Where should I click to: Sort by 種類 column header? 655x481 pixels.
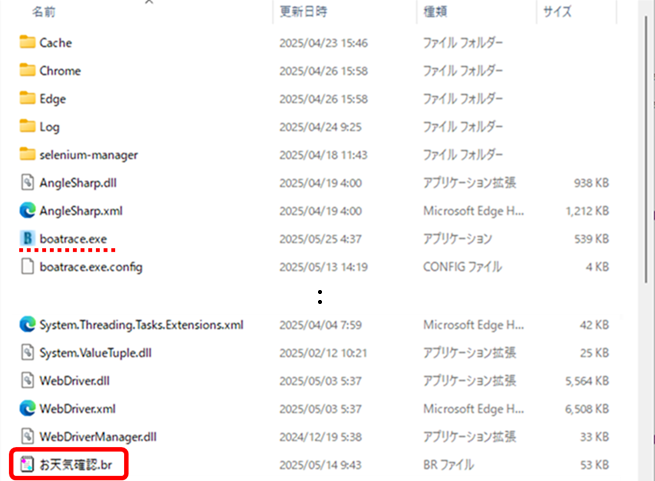click(435, 12)
